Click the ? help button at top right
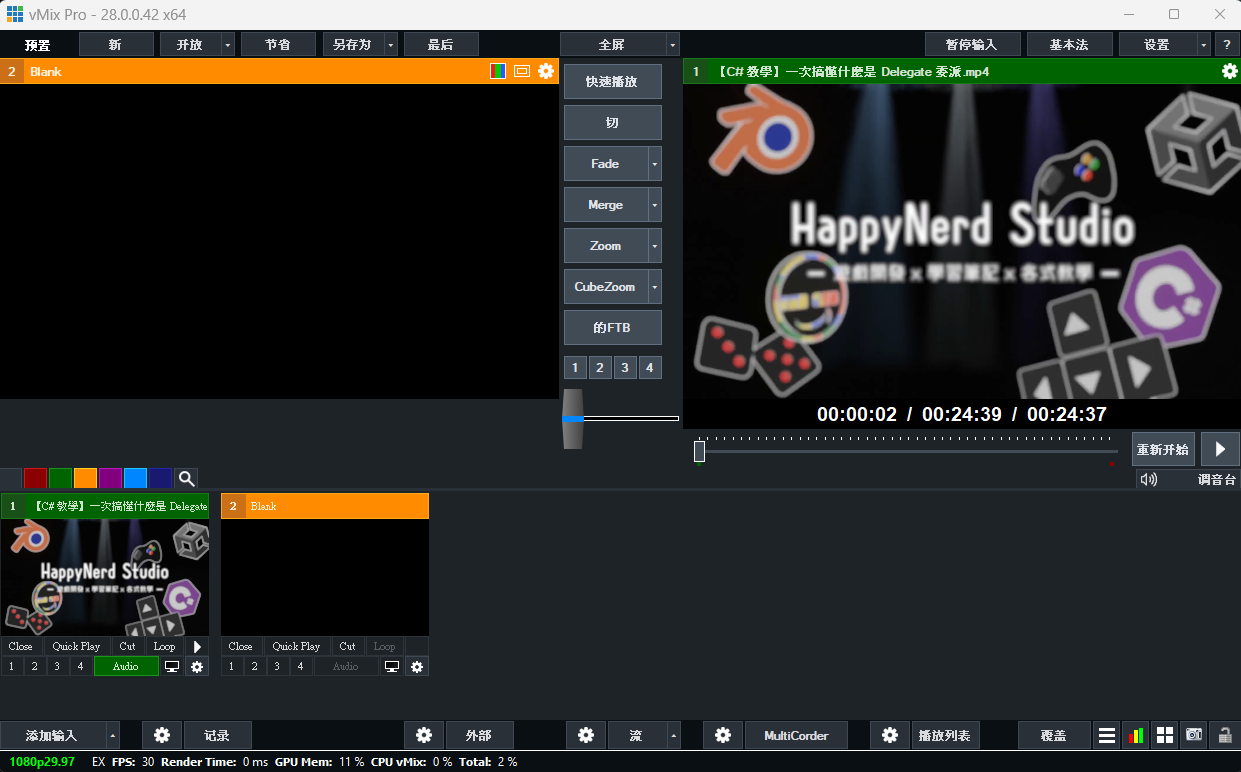The width and height of the screenshot is (1241, 772). pyautogui.click(x=1227, y=44)
